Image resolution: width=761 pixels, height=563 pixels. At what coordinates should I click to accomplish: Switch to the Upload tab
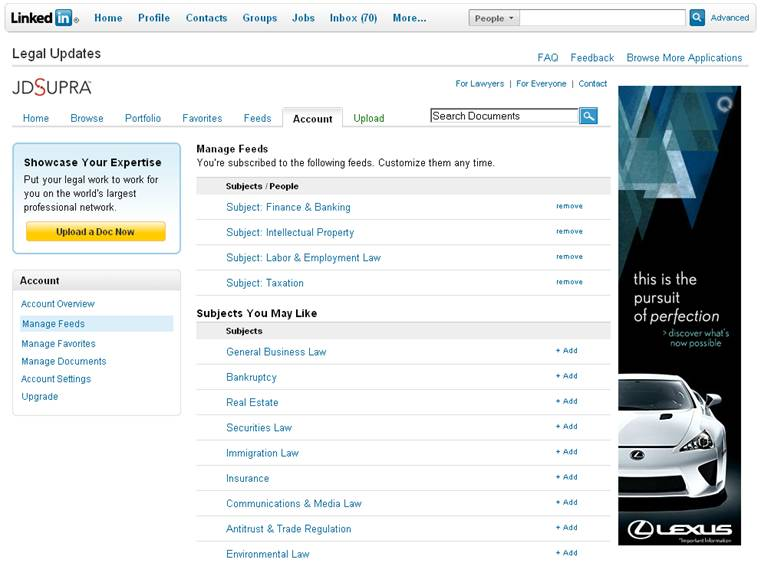(368, 118)
